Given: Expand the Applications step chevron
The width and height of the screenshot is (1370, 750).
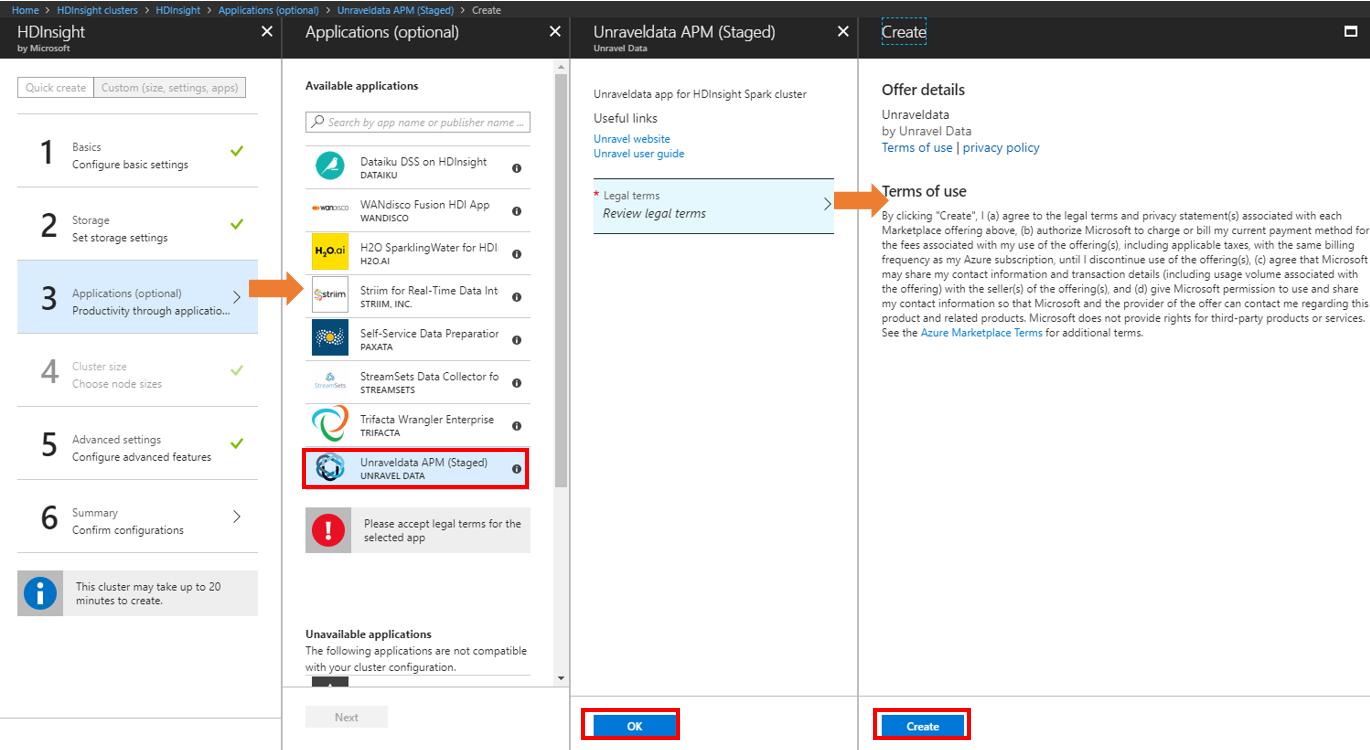Looking at the screenshot, I should point(237,297).
